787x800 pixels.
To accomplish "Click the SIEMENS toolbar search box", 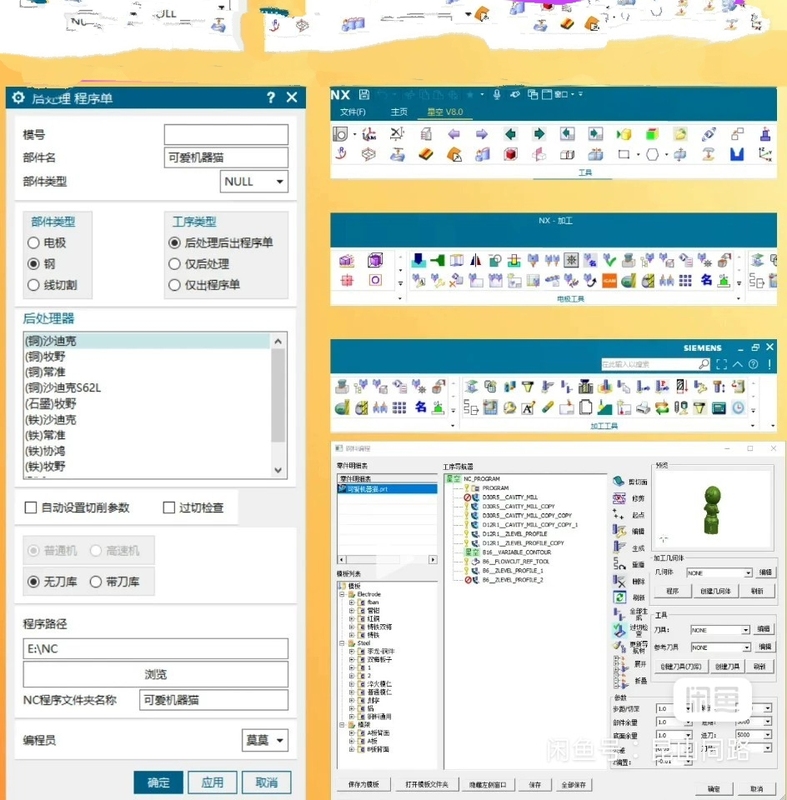I will click(655, 364).
